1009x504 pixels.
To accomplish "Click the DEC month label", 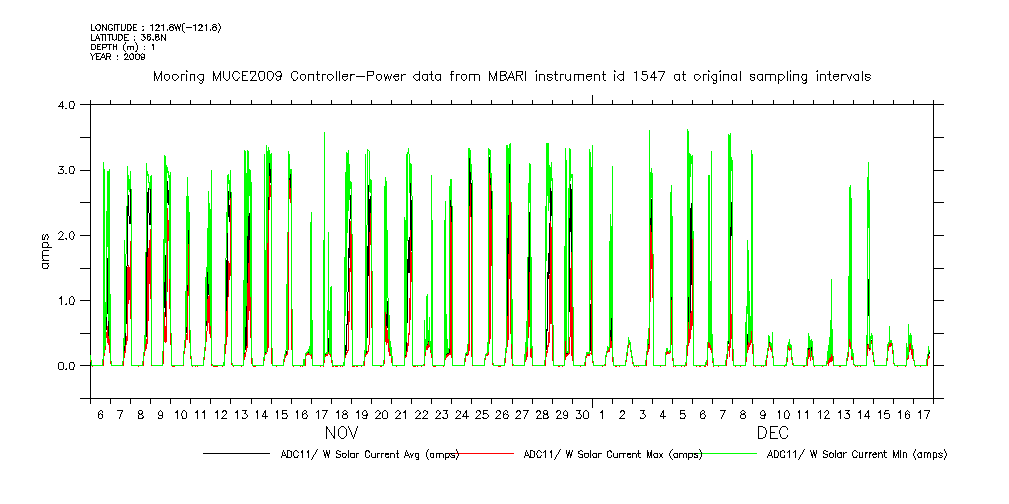I will click(x=773, y=435).
